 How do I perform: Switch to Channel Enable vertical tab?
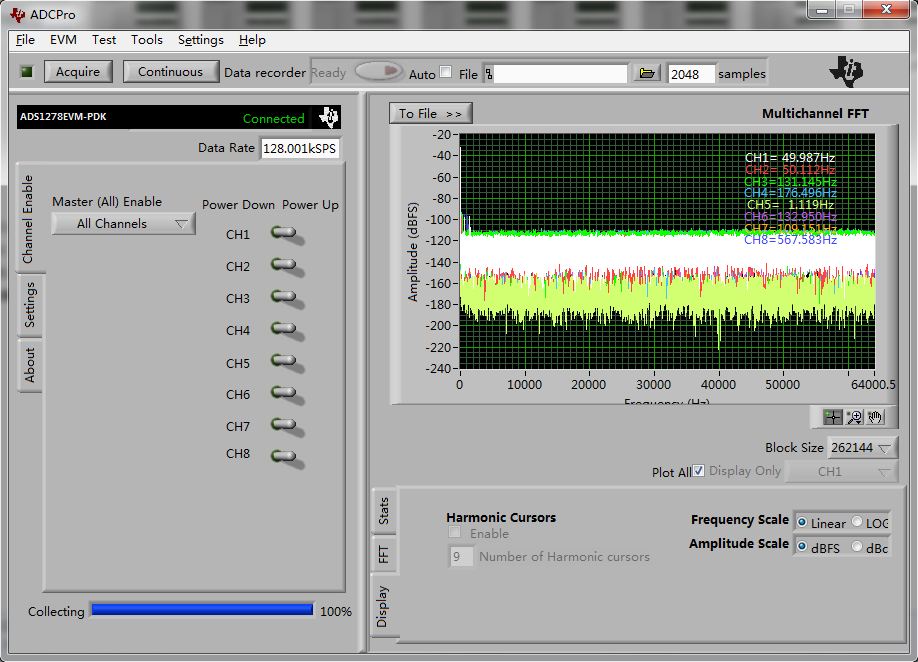pos(29,218)
